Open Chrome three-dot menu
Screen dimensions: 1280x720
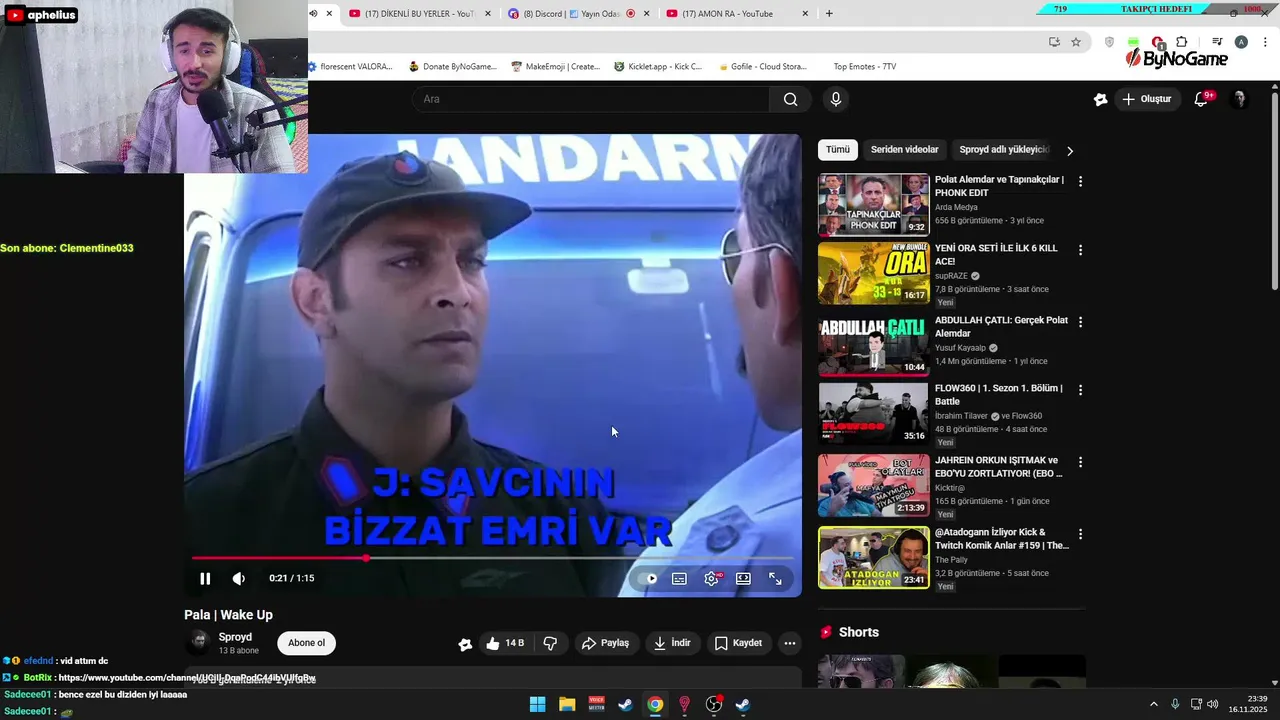point(1265,42)
